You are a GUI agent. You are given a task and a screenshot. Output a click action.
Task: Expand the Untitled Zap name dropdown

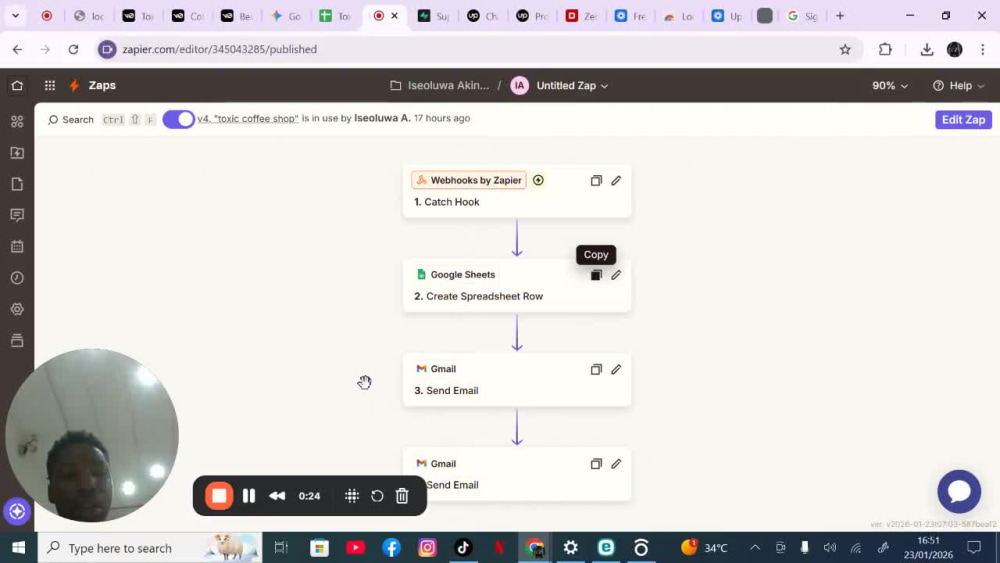[x=572, y=85]
